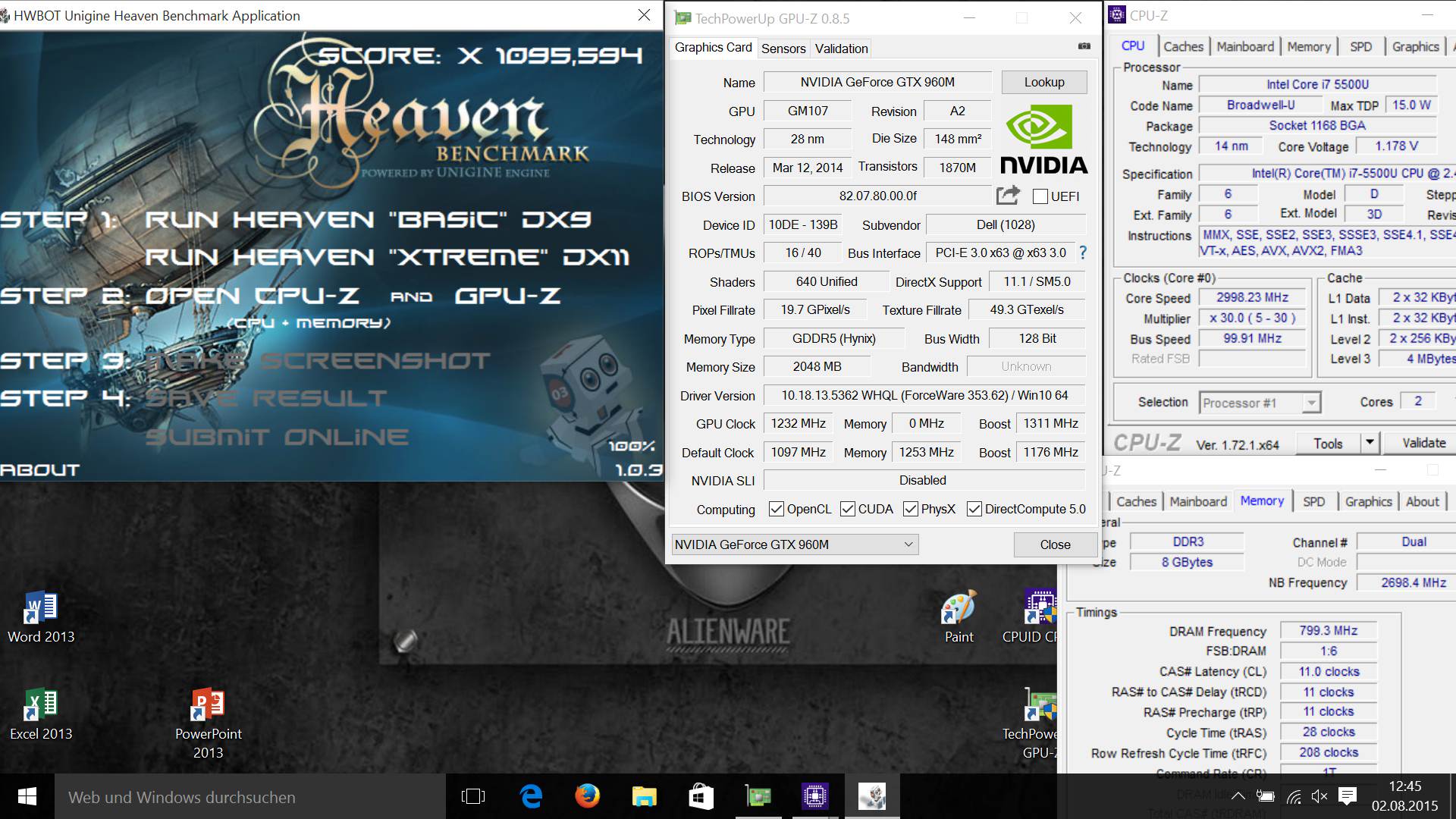Toggle the DirectCompute 5.0 checkbox
1456x819 pixels.
pyautogui.click(x=974, y=509)
